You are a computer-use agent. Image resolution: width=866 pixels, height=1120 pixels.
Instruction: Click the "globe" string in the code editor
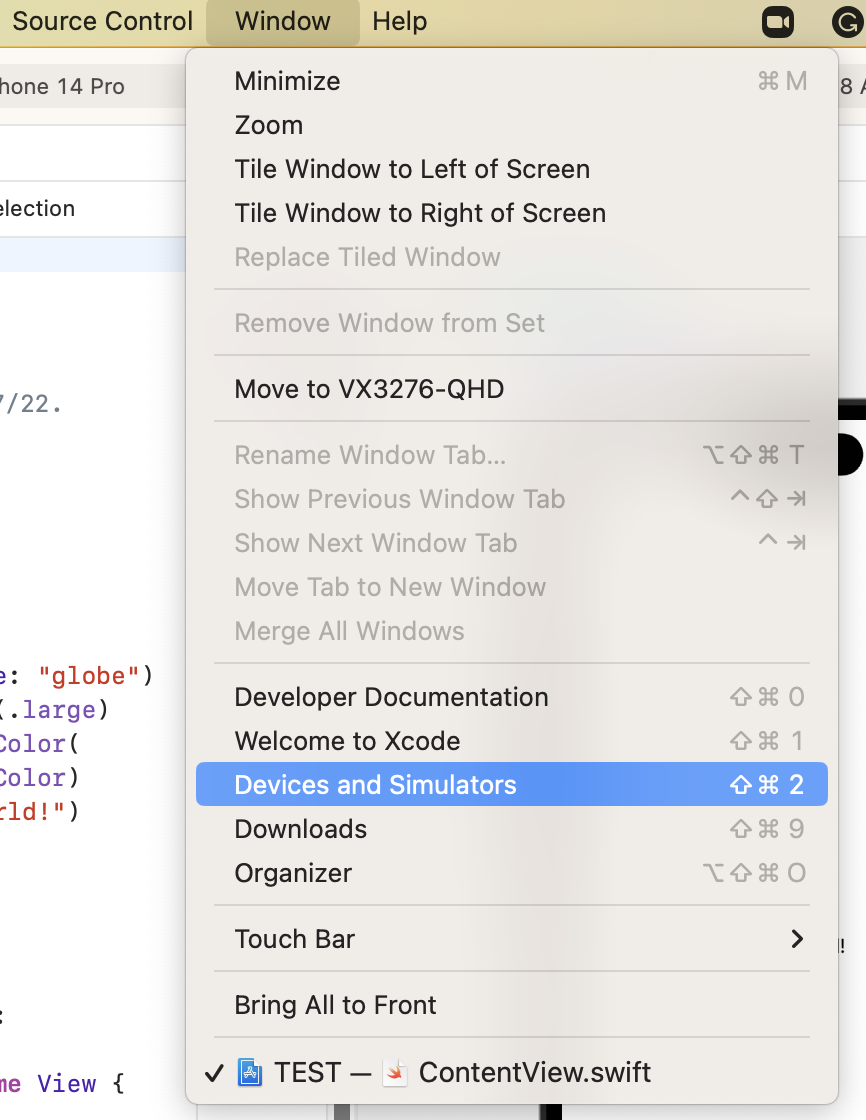[89, 676]
